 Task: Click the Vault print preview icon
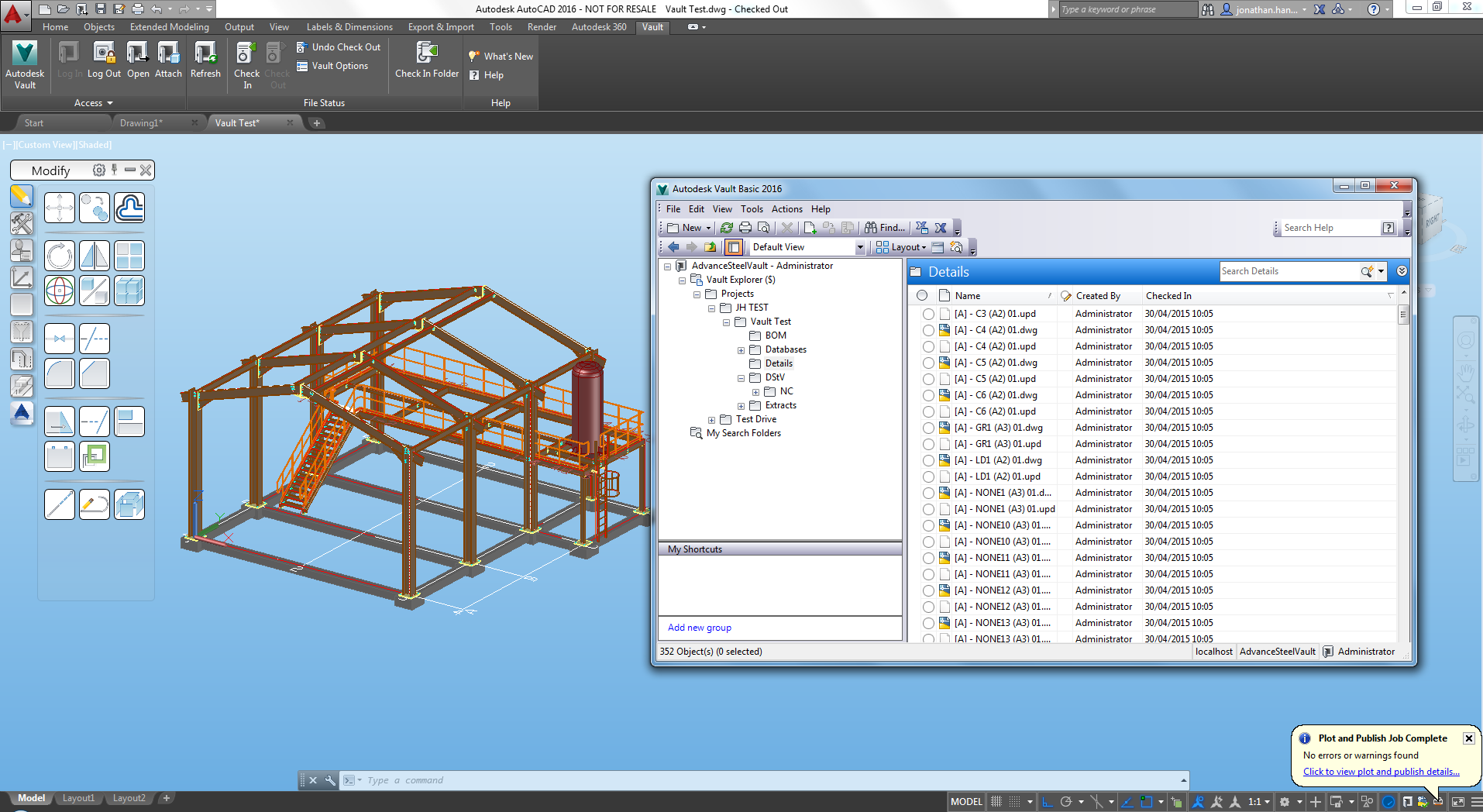tap(764, 228)
